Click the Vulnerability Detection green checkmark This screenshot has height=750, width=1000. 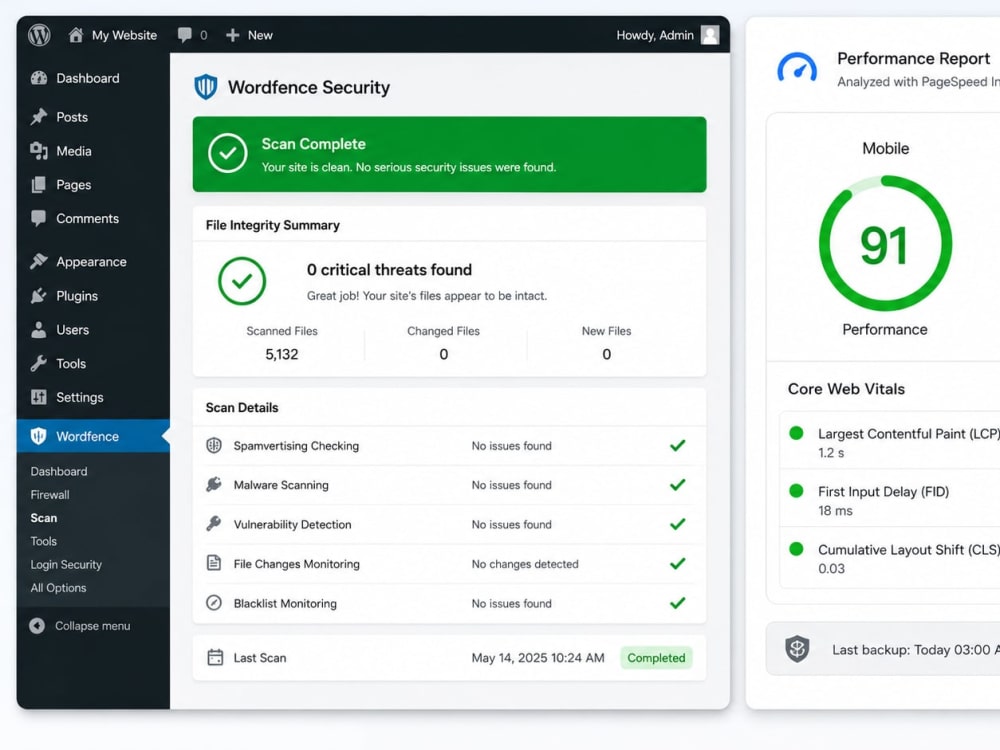pyautogui.click(x=678, y=524)
